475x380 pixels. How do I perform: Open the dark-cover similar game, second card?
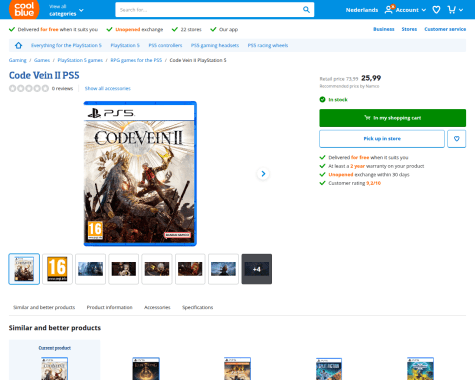tap(146, 369)
